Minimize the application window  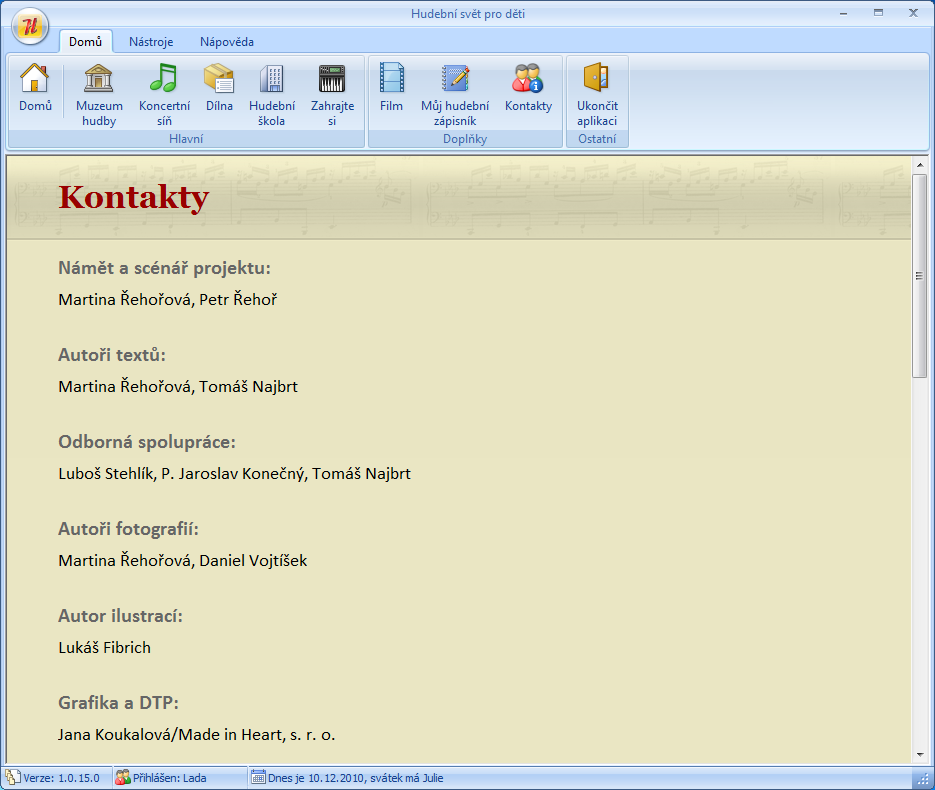point(843,13)
